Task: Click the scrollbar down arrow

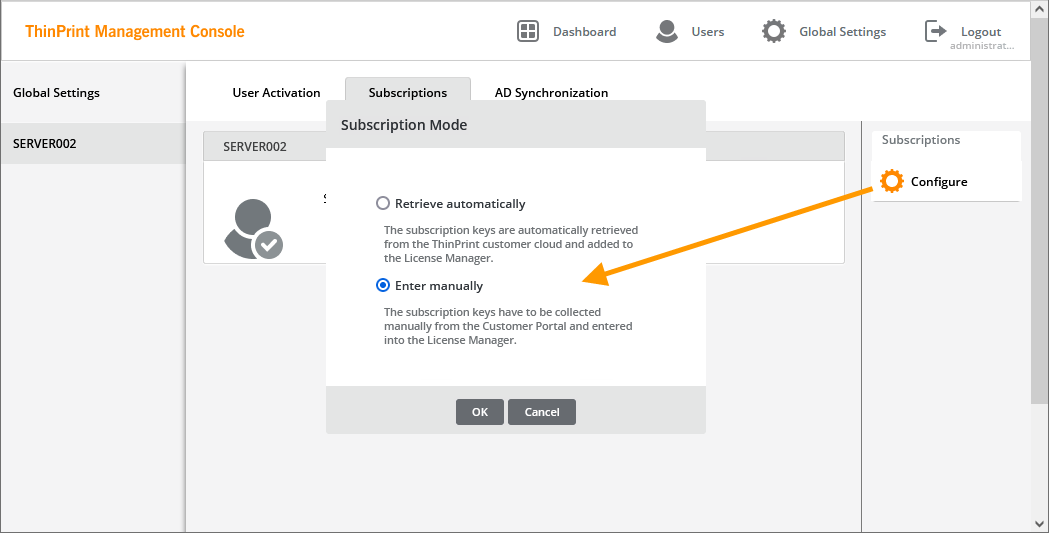Action: (x=1038, y=524)
